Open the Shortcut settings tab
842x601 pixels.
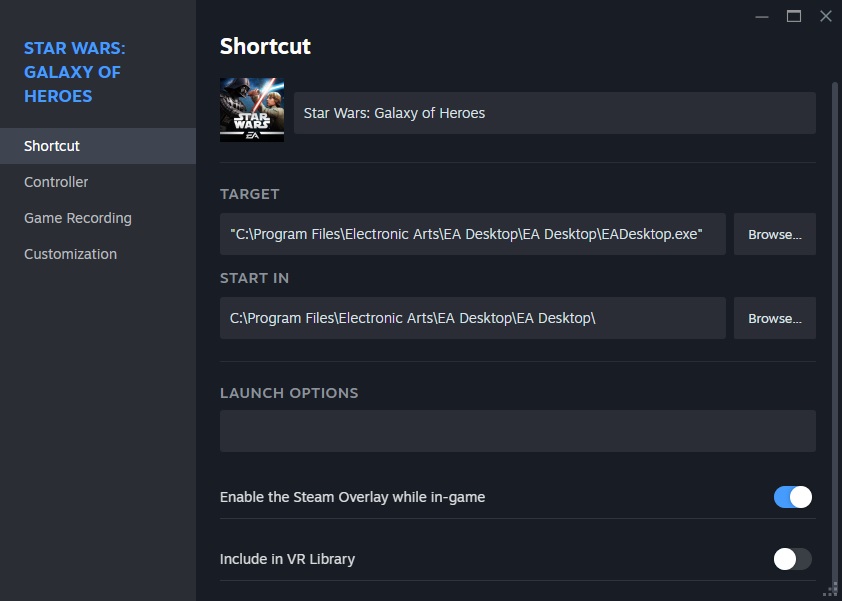pos(52,146)
